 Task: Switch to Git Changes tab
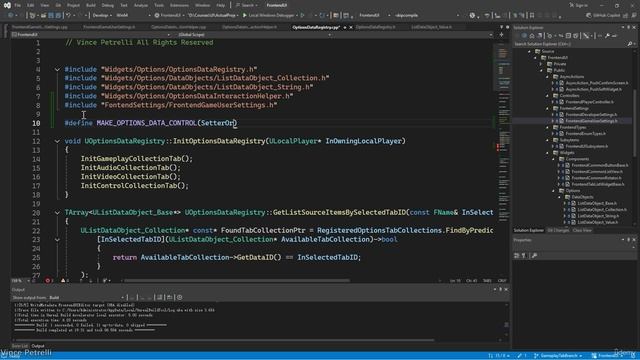(x=558, y=231)
